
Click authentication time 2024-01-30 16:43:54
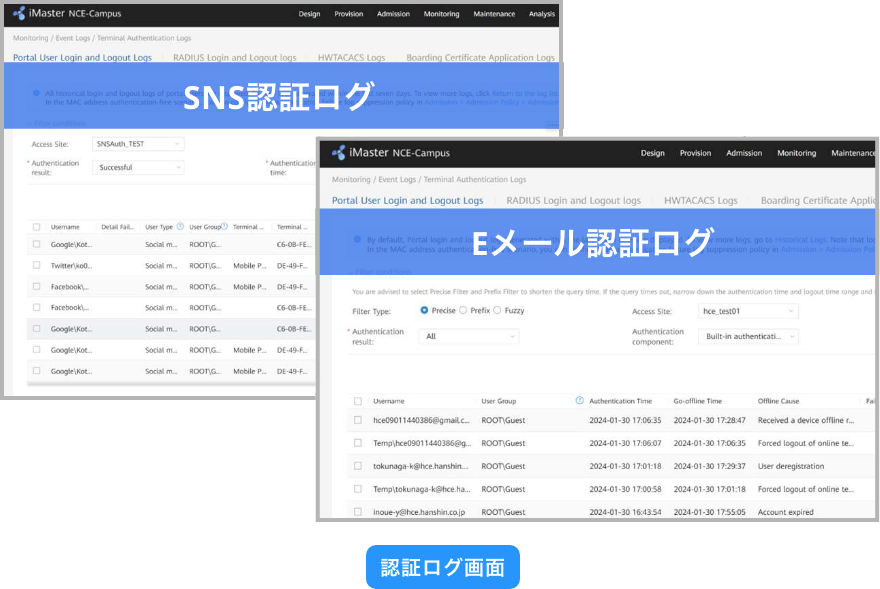point(625,512)
